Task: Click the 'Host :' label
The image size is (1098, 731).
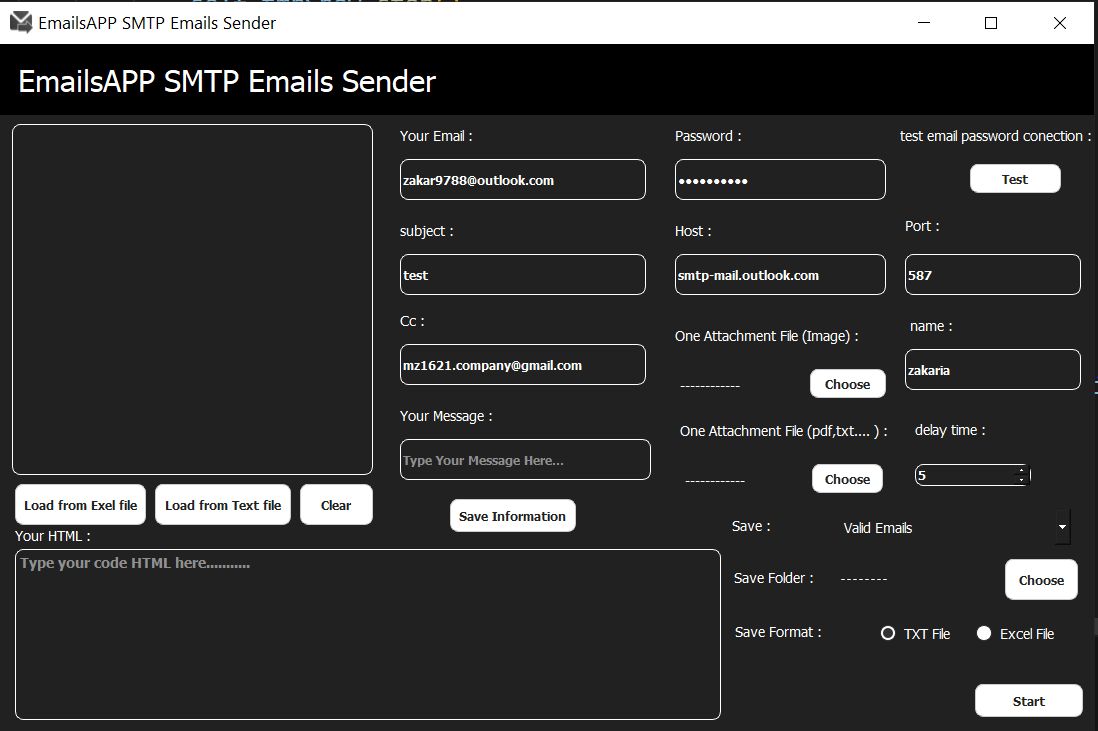Action: [x=693, y=231]
